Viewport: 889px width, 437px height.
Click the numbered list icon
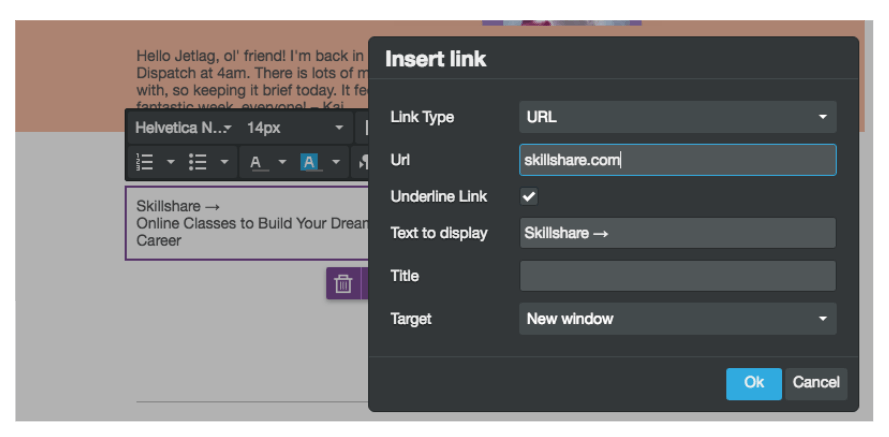144,162
